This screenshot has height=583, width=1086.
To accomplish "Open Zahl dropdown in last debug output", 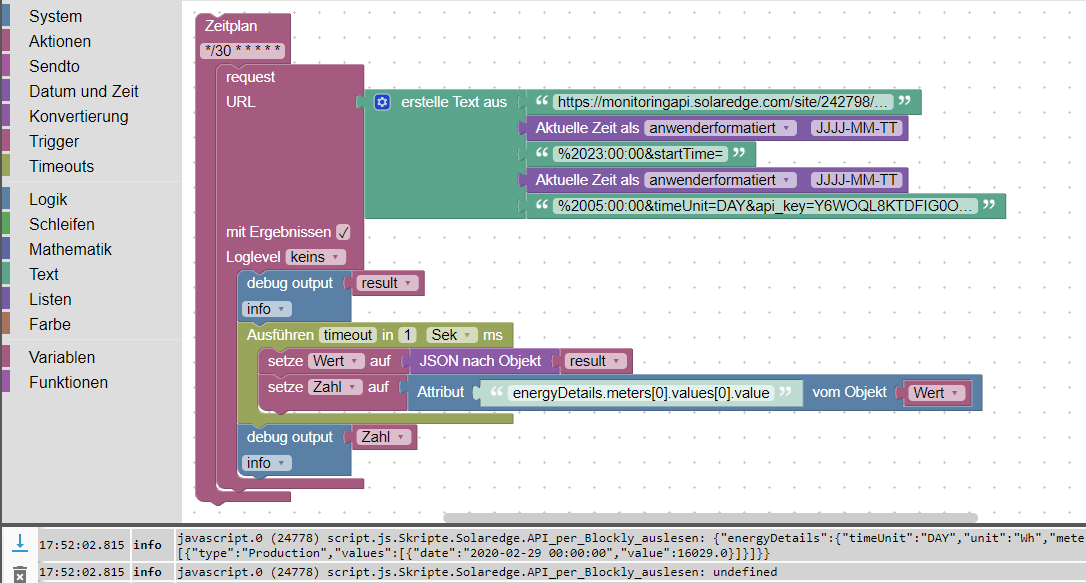I will point(383,437).
